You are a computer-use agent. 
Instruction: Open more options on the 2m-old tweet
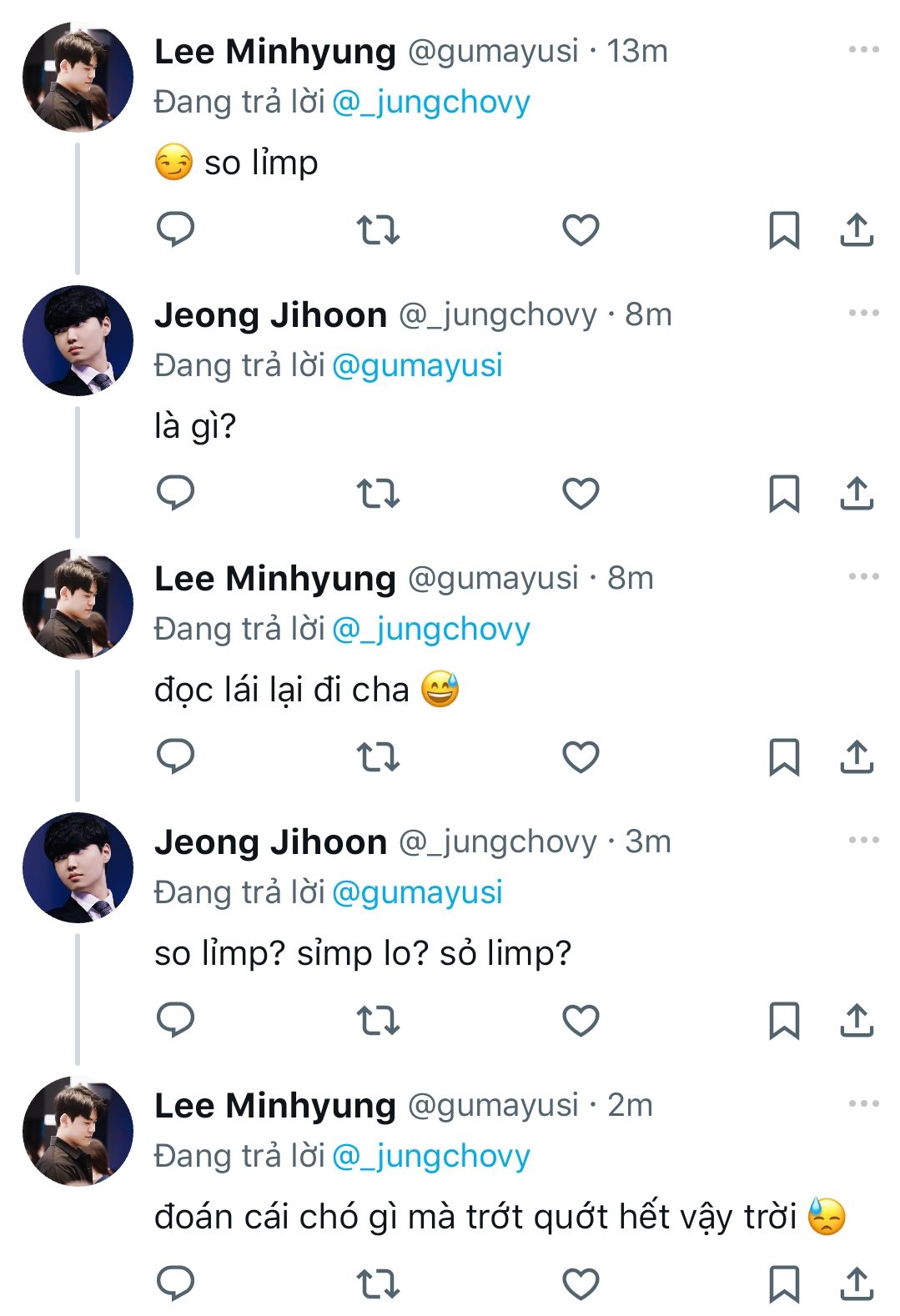[863, 1104]
